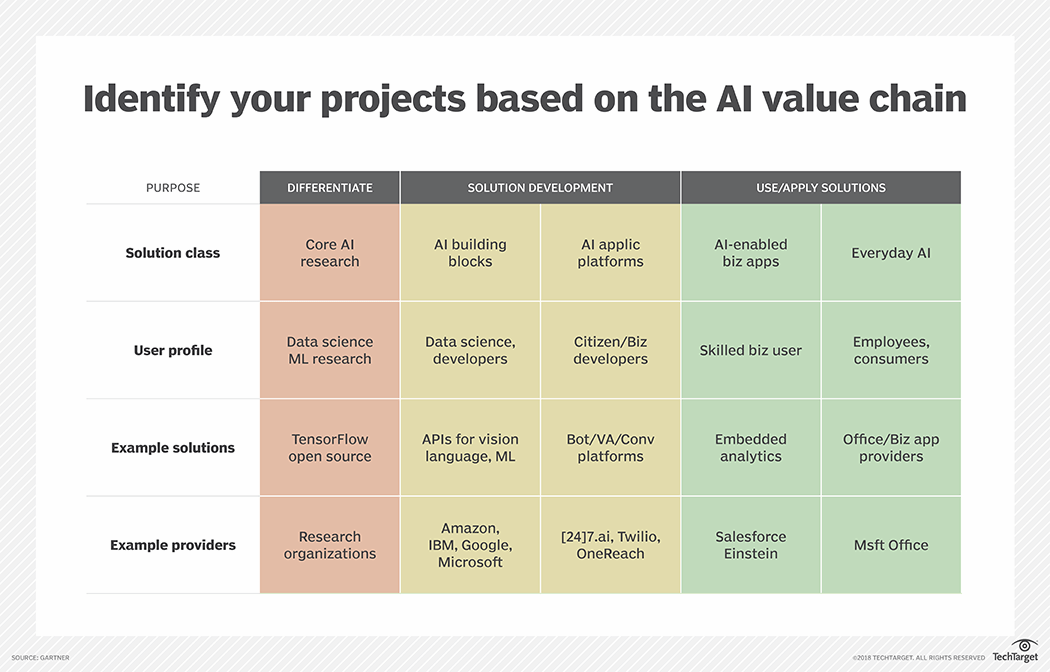Screen dimensions: 1050x672
Task: Select the Example providers row label
Action: [173, 545]
